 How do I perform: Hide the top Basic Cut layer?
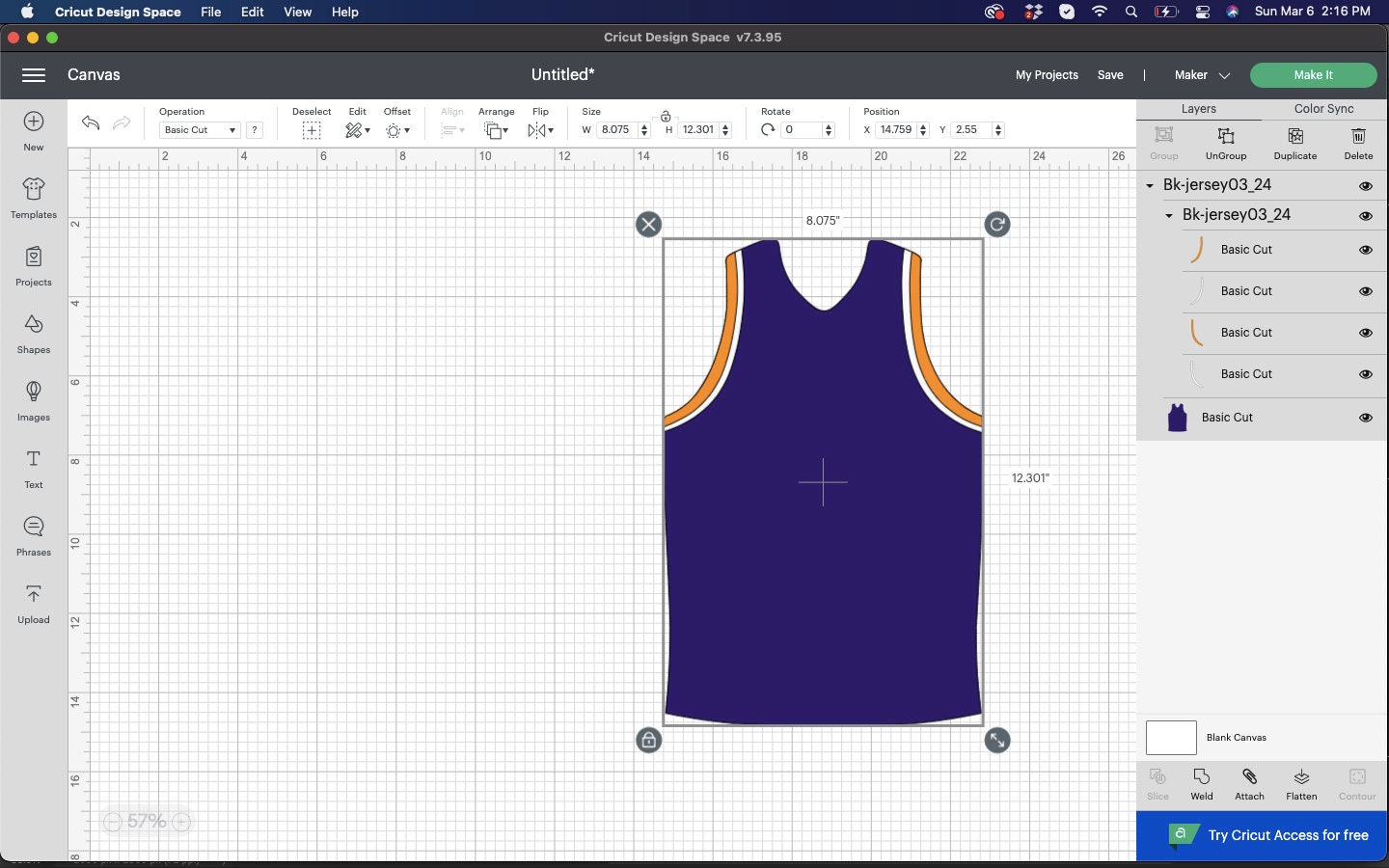[1366, 250]
